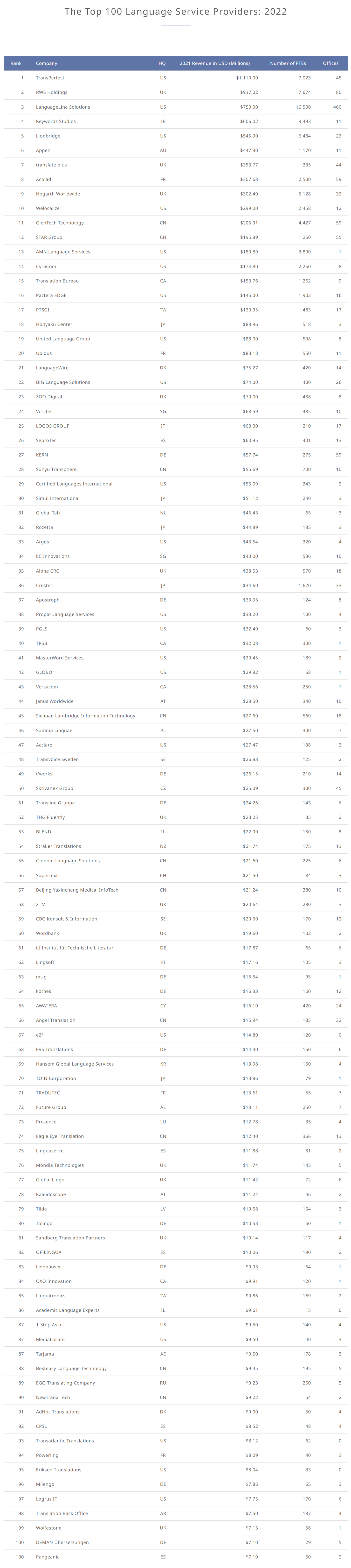Click Lionbridge in the company column

[48, 136]
